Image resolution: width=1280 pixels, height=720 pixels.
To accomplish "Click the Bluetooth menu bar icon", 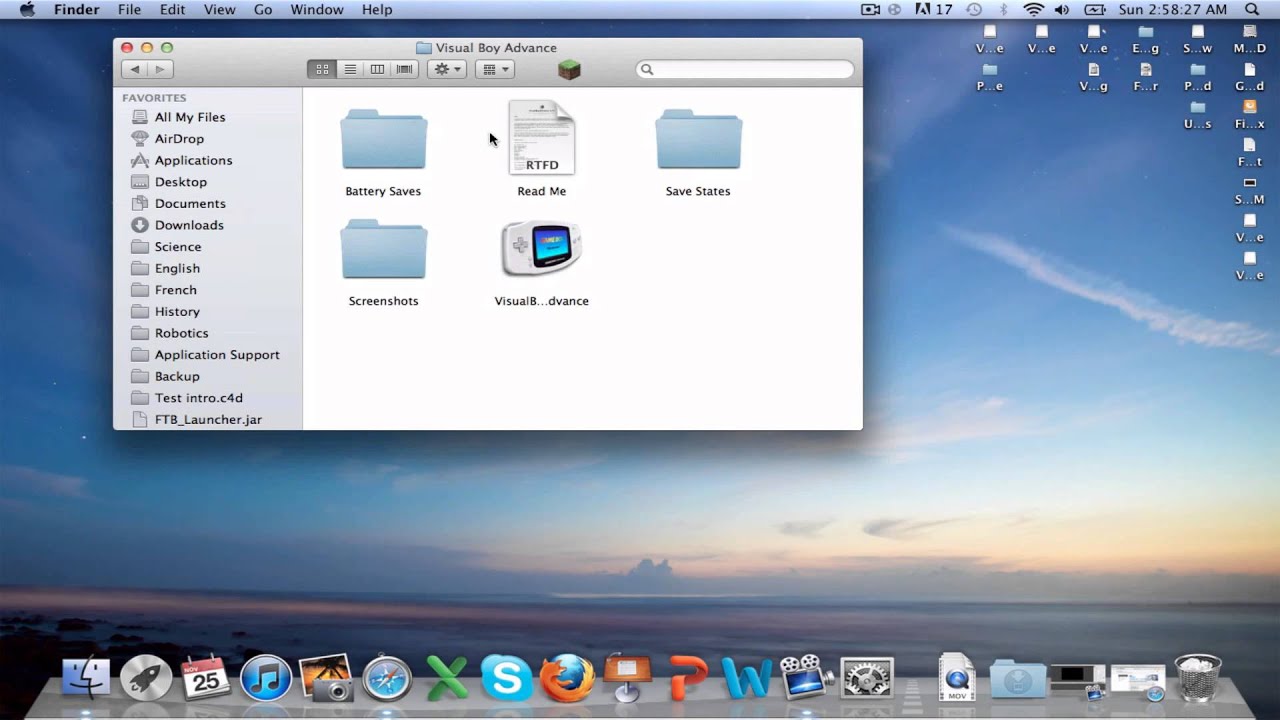I will click(1003, 9).
